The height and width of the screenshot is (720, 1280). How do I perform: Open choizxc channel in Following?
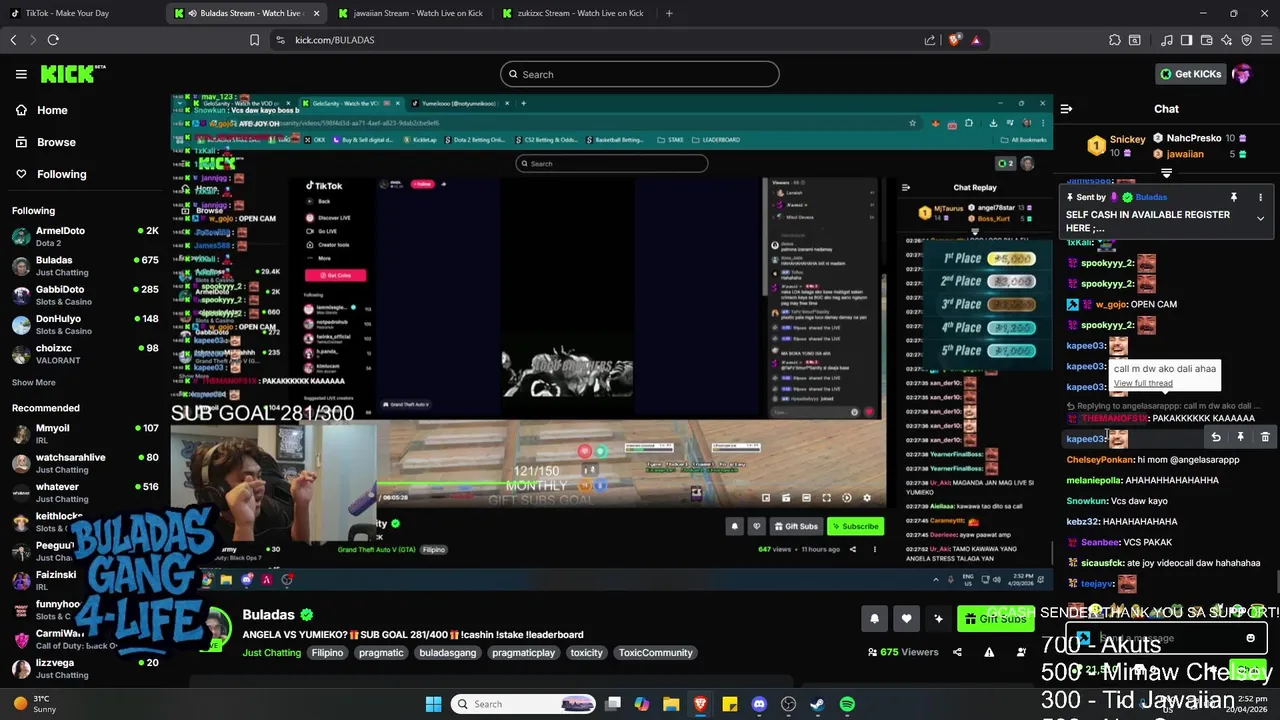coord(85,353)
